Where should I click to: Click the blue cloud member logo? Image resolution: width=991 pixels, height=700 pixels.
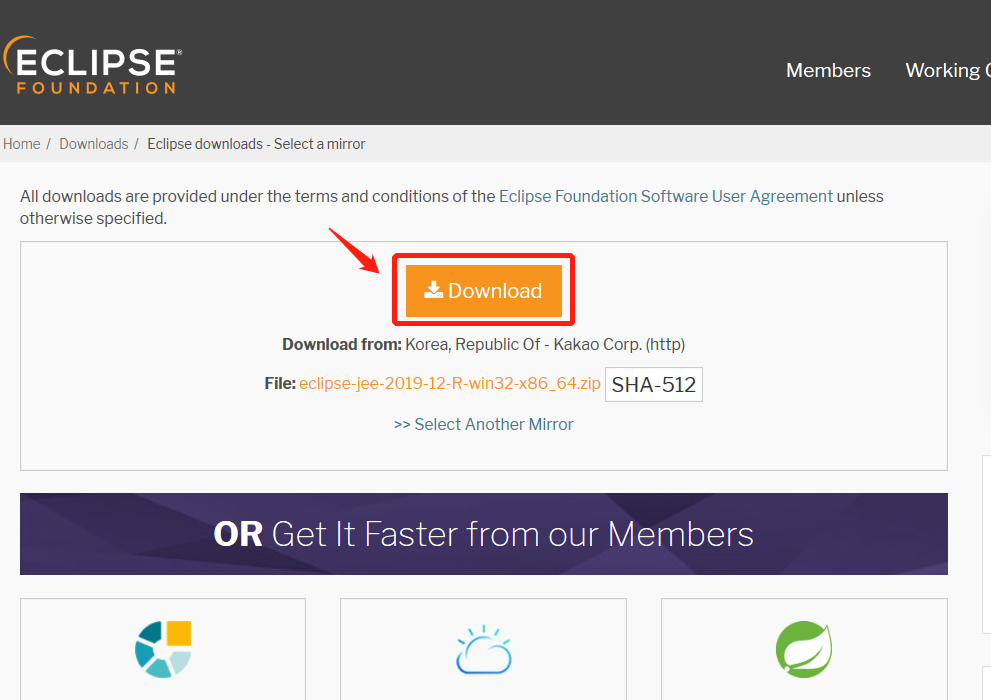(x=483, y=650)
